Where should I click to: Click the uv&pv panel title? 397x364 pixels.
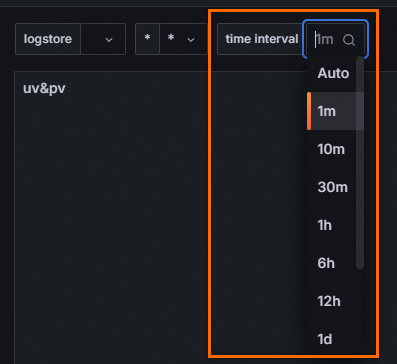point(44,89)
